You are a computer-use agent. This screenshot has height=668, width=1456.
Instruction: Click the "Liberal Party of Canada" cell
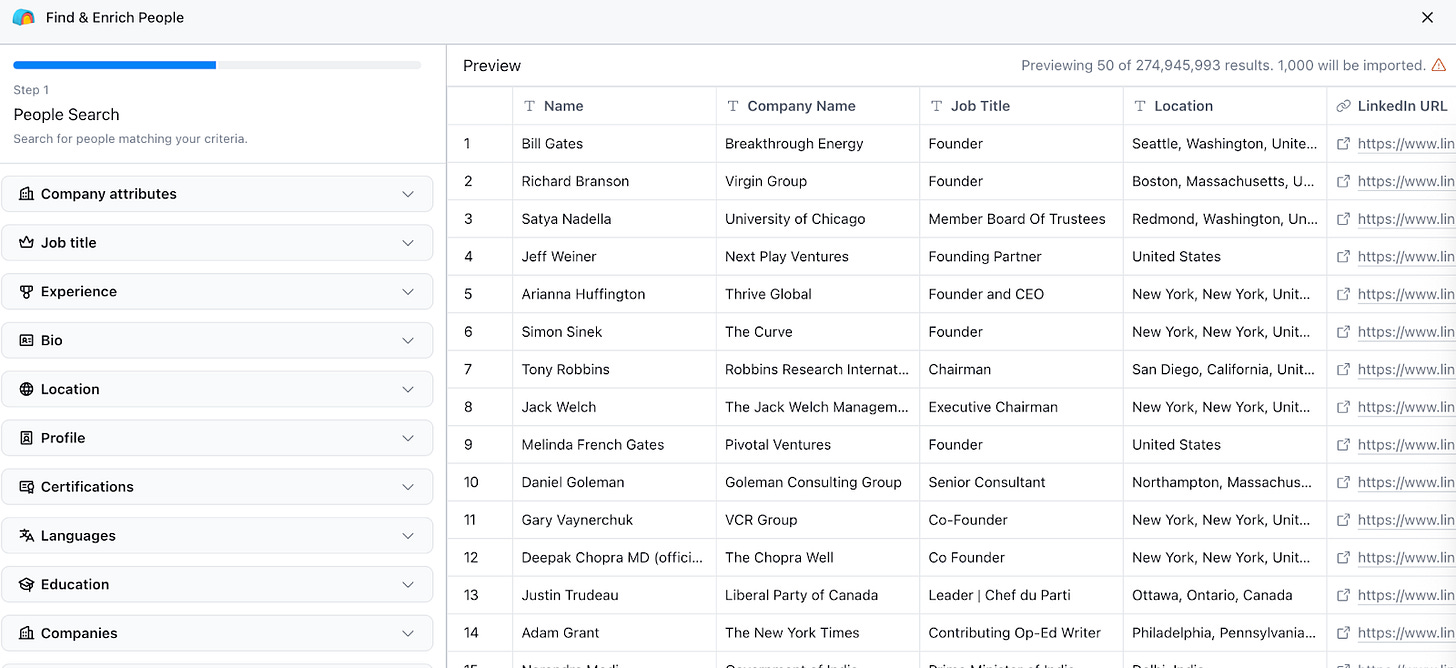pos(818,595)
